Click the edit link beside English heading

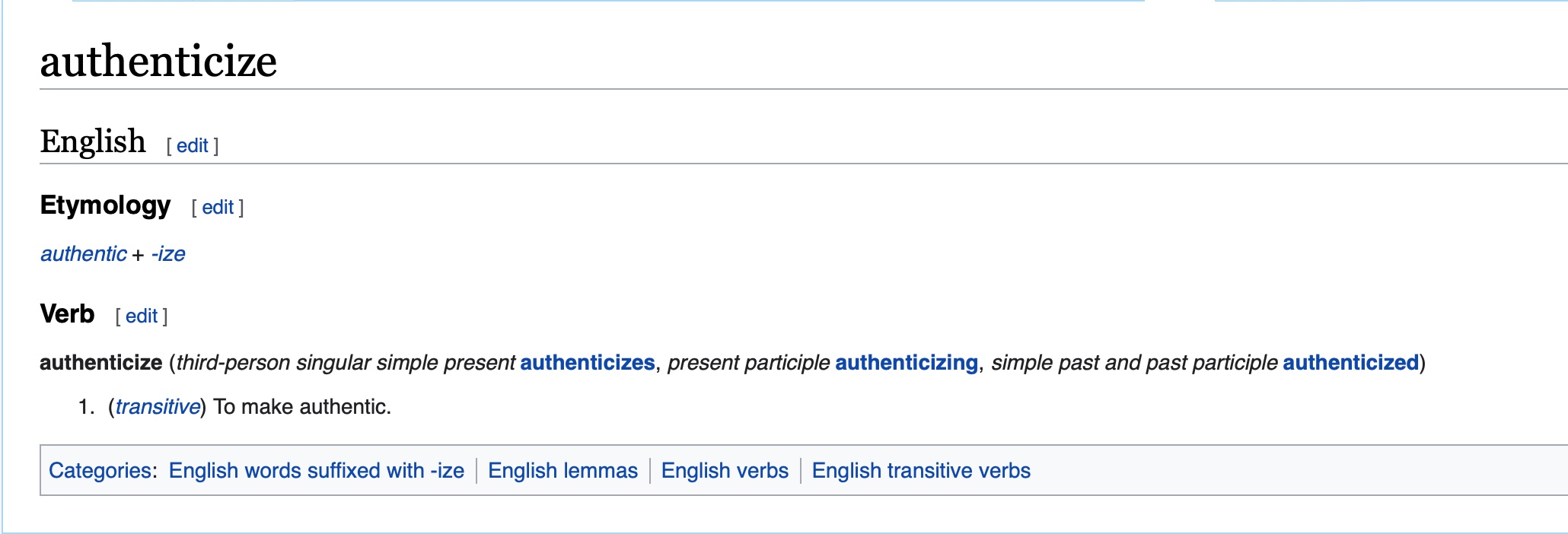pos(192,145)
